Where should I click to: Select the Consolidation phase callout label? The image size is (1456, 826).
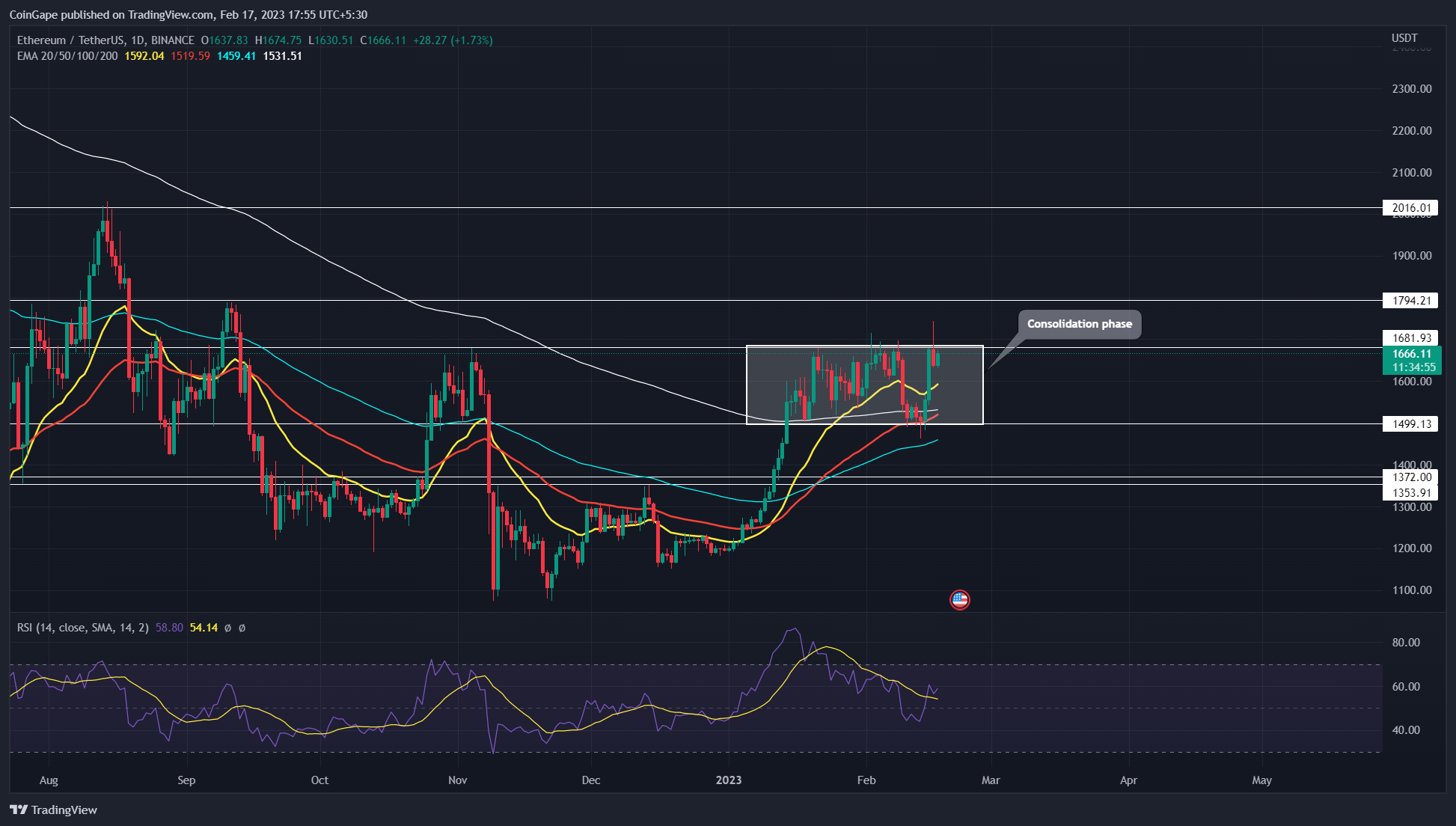(1079, 324)
